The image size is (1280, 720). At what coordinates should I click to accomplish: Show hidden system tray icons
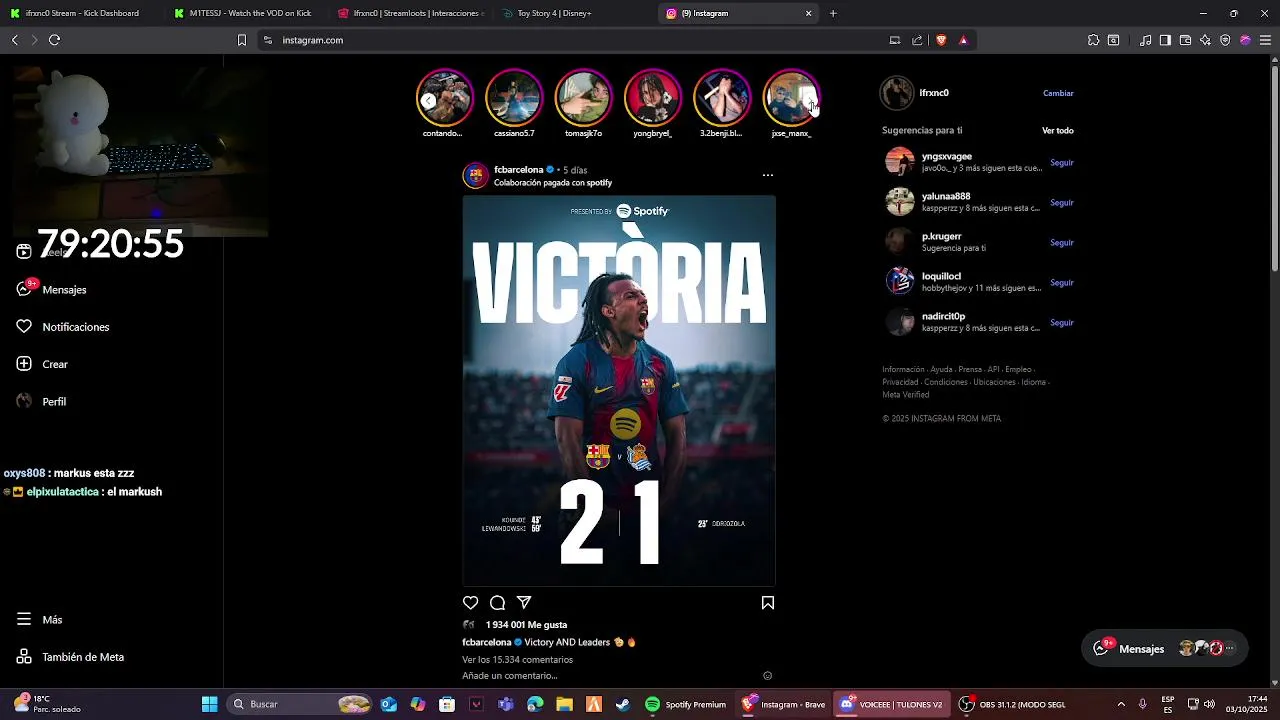(1121, 704)
